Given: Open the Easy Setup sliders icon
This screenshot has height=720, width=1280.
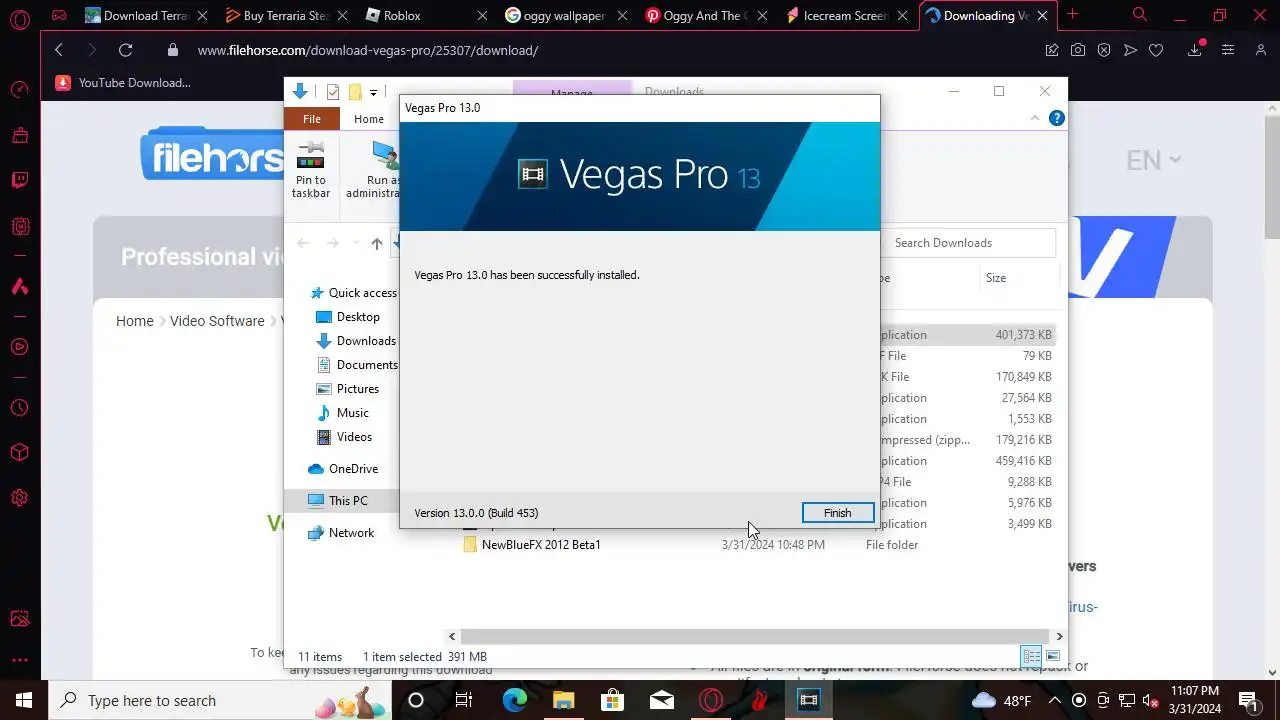Looking at the screenshot, I should point(1228,50).
